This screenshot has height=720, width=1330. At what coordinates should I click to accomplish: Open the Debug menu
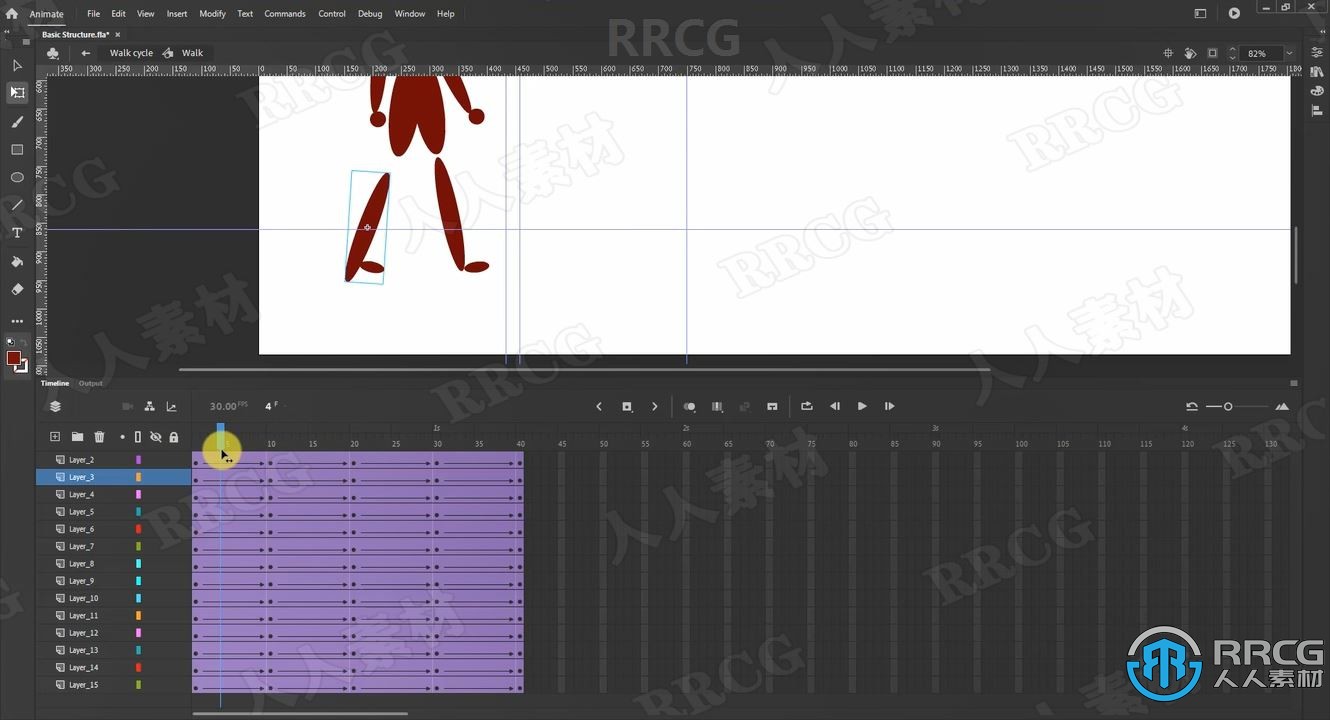click(370, 13)
